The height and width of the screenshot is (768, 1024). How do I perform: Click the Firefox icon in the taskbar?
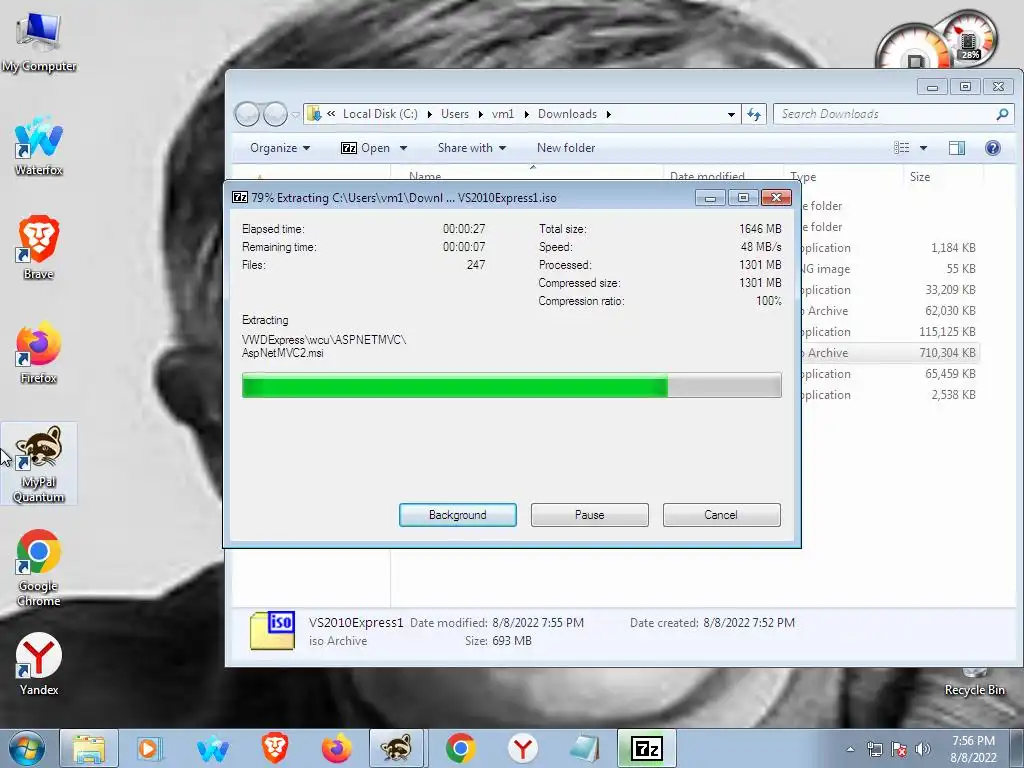(336, 748)
